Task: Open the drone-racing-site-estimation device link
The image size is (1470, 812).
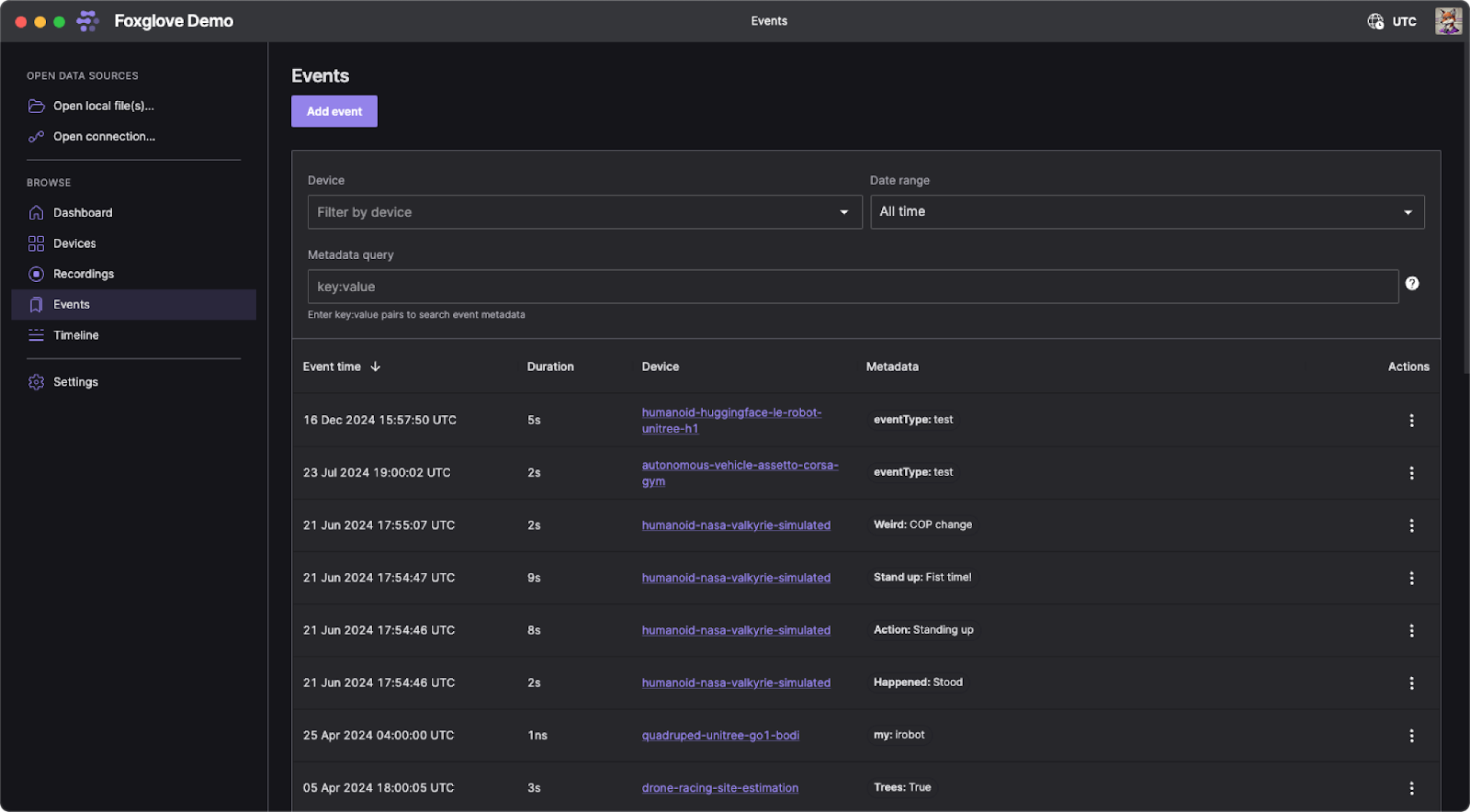Action: pos(719,788)
